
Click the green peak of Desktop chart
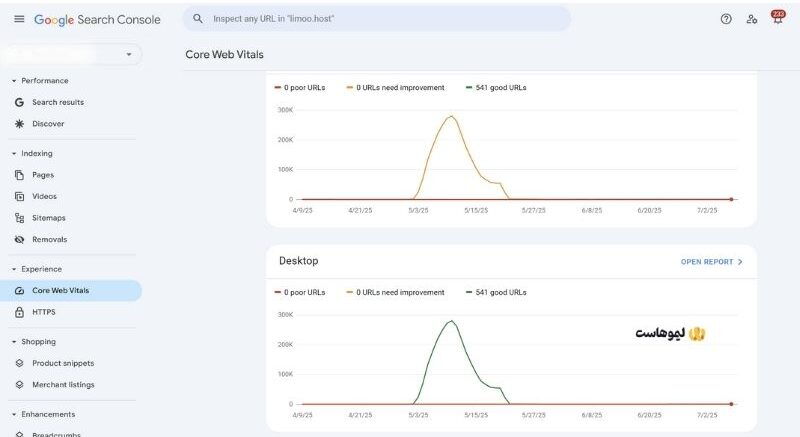pos(452,321)
